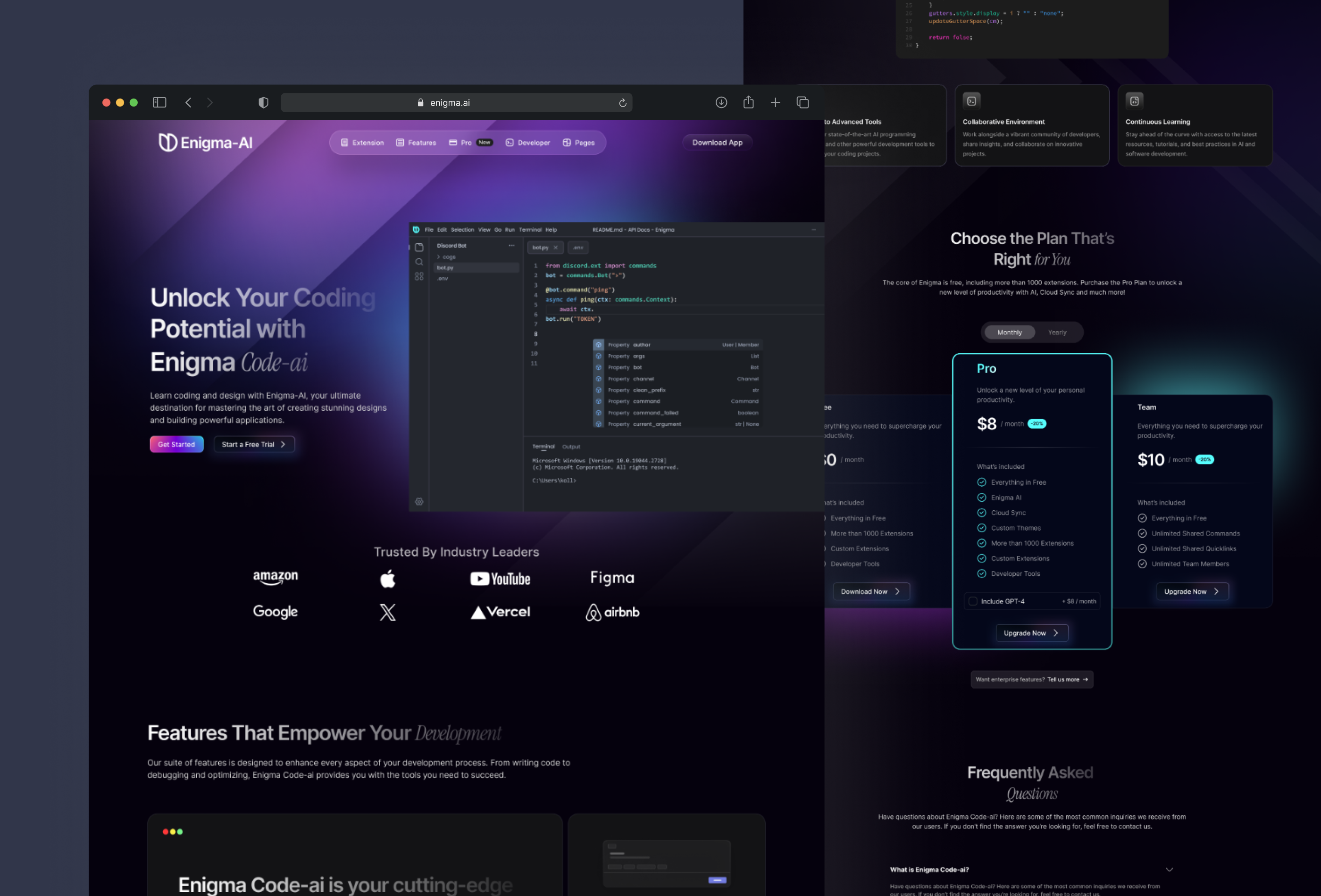
Task: Click the Collaborative Environment card icon
Action: pyautogui.click(x=971, y=101)
